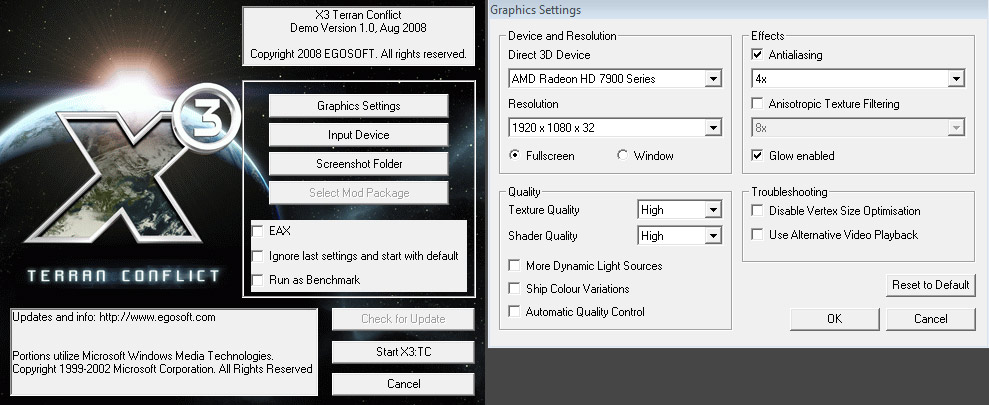
Task: Click Reset to Default button
Action: 930,285
